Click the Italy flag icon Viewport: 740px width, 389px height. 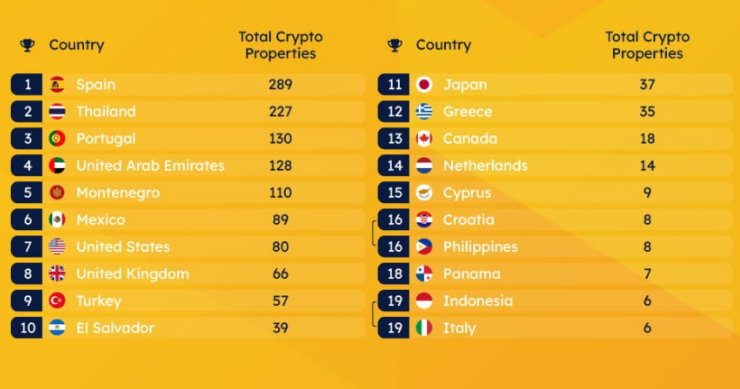(424, 328)
